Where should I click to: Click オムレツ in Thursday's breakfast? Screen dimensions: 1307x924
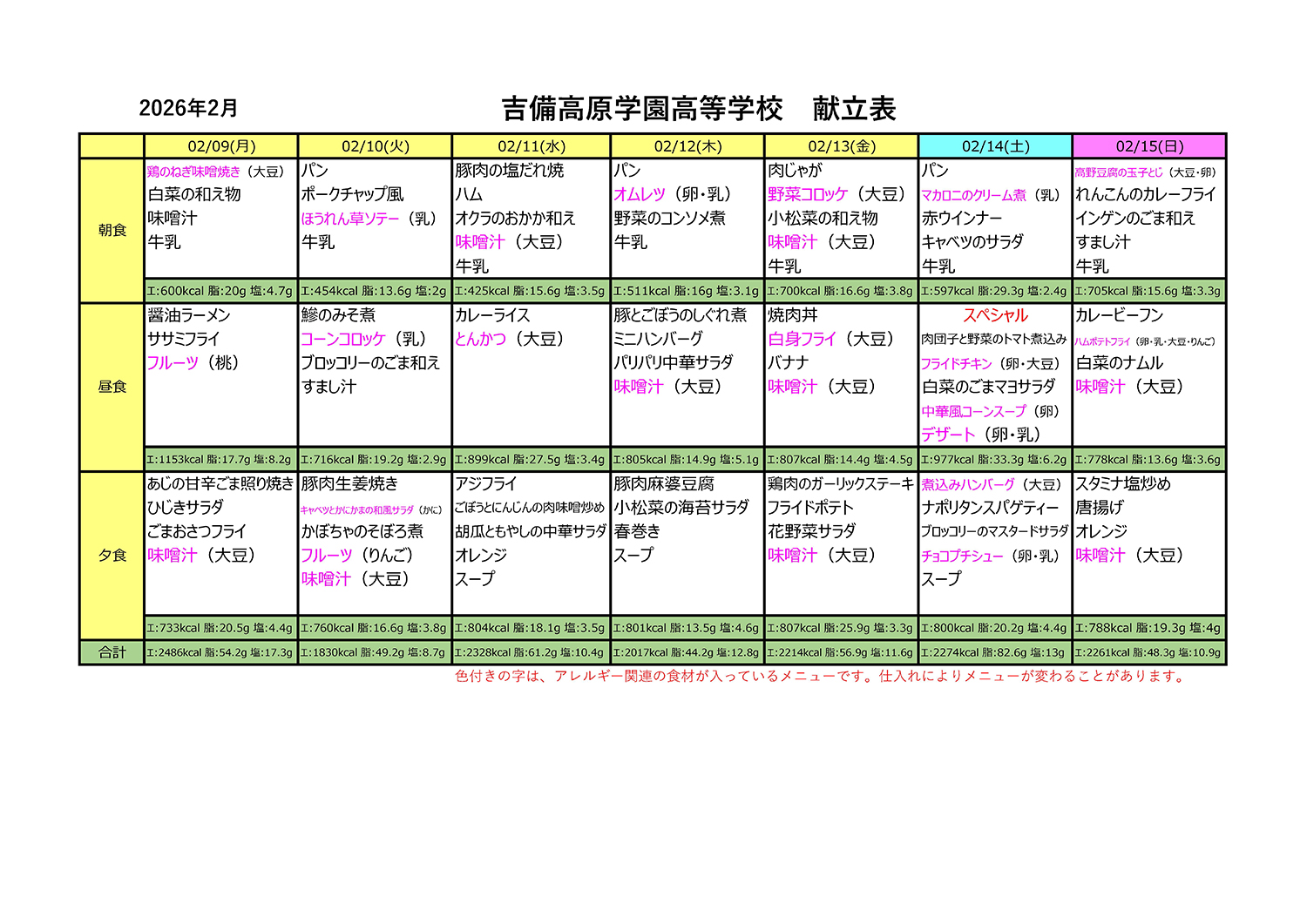tap(640, 194)
